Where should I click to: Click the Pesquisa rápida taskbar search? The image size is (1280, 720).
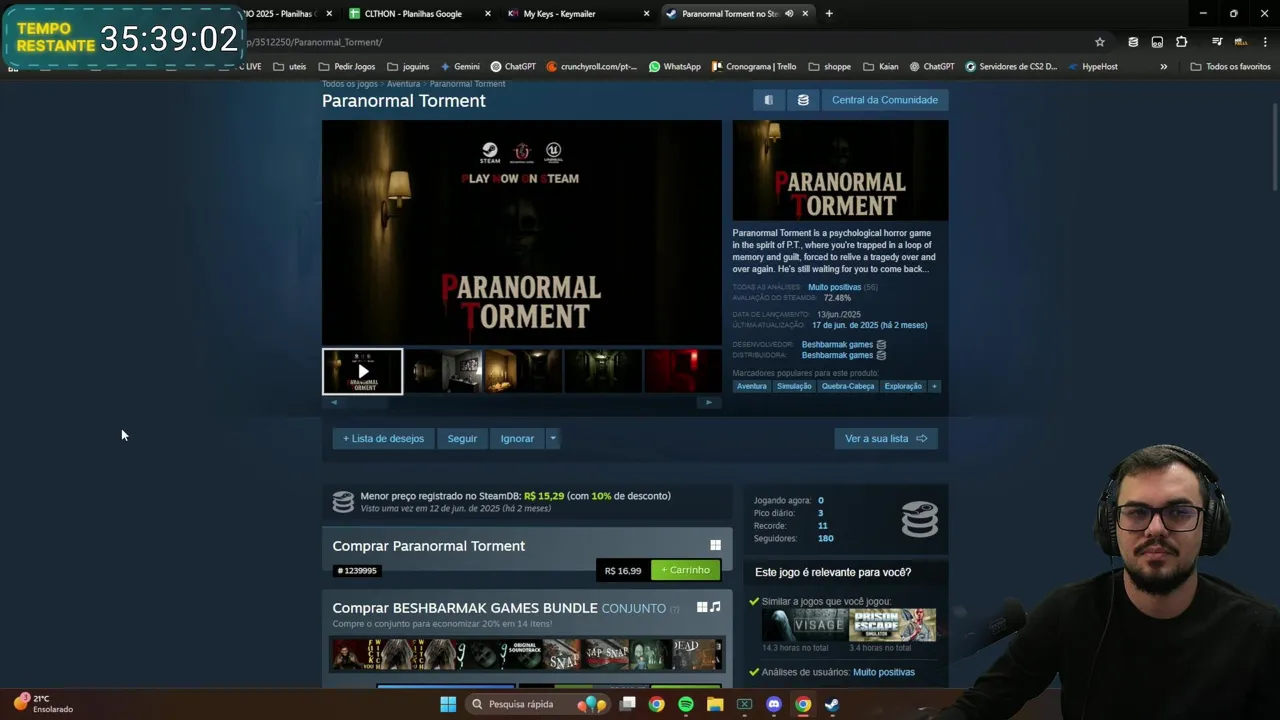(538, 704)
